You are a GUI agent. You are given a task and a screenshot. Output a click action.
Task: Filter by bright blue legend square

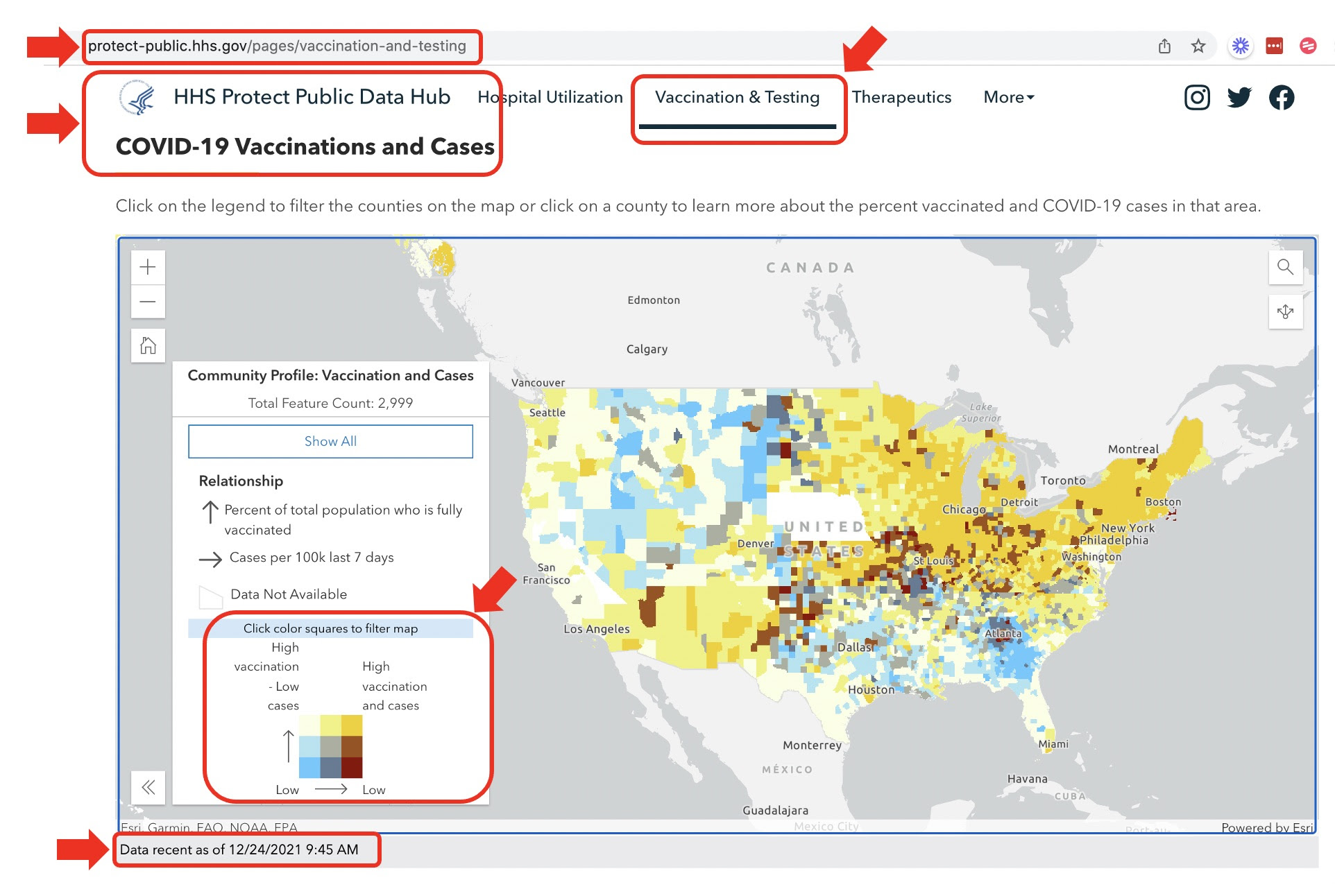(309, 768)
